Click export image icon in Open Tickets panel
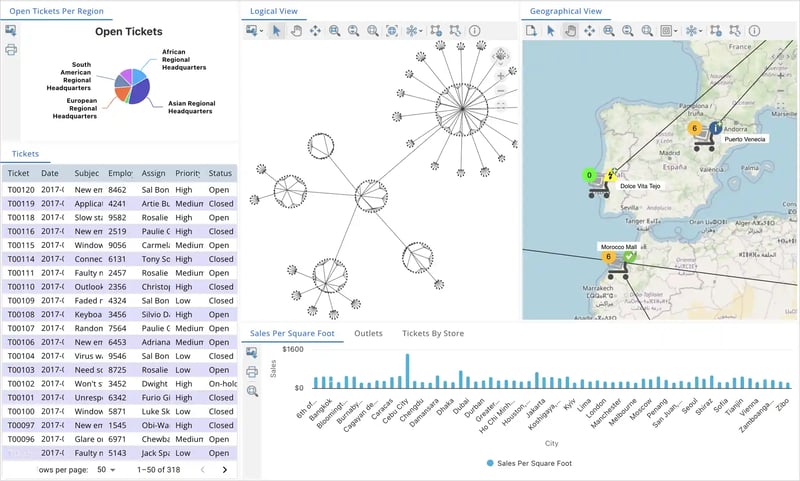This screenshot has height=481, width=800. click(x=11, y=31)
